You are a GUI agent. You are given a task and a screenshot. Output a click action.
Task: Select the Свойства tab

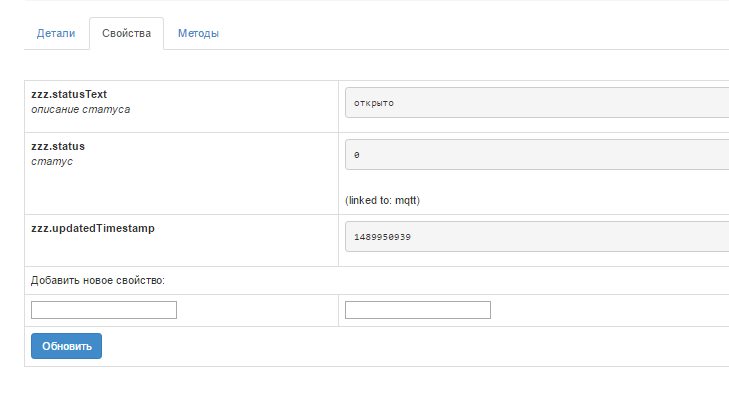tap(126, 33)
